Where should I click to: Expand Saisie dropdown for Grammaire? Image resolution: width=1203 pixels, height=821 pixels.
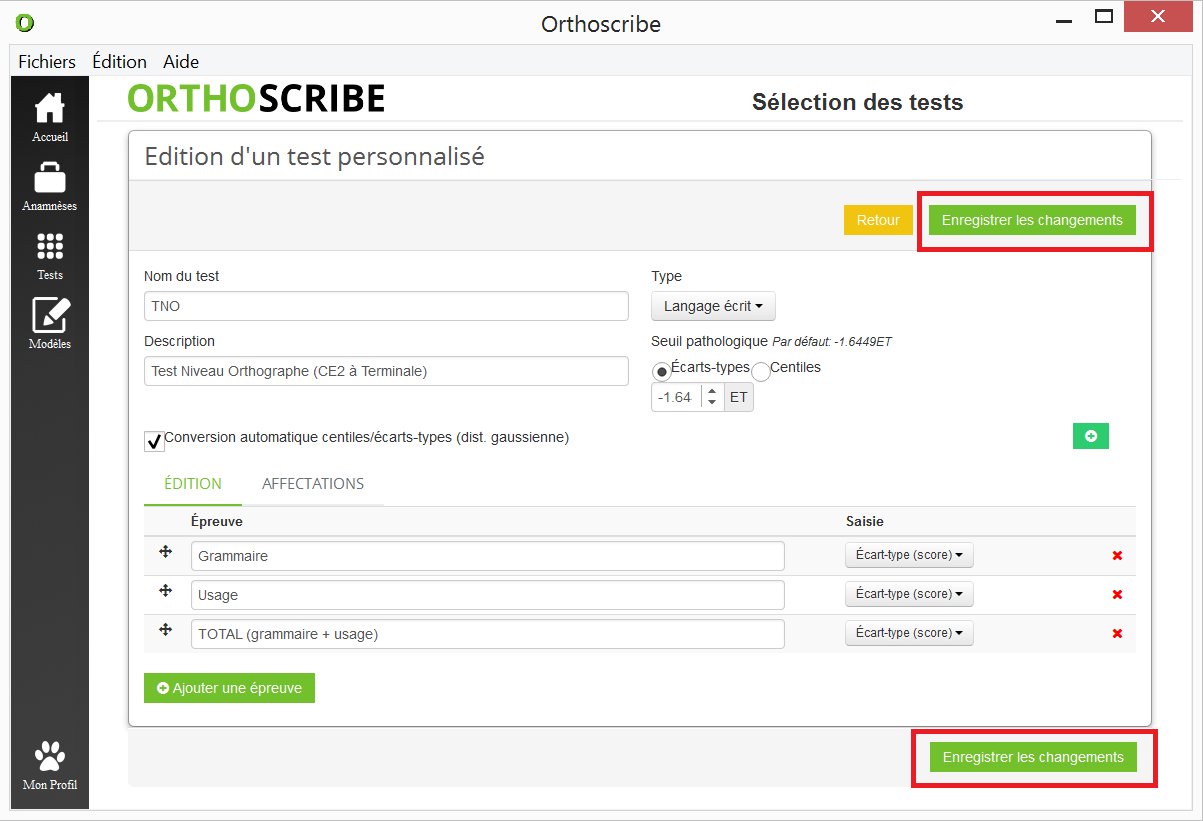(x=908, y=555)
